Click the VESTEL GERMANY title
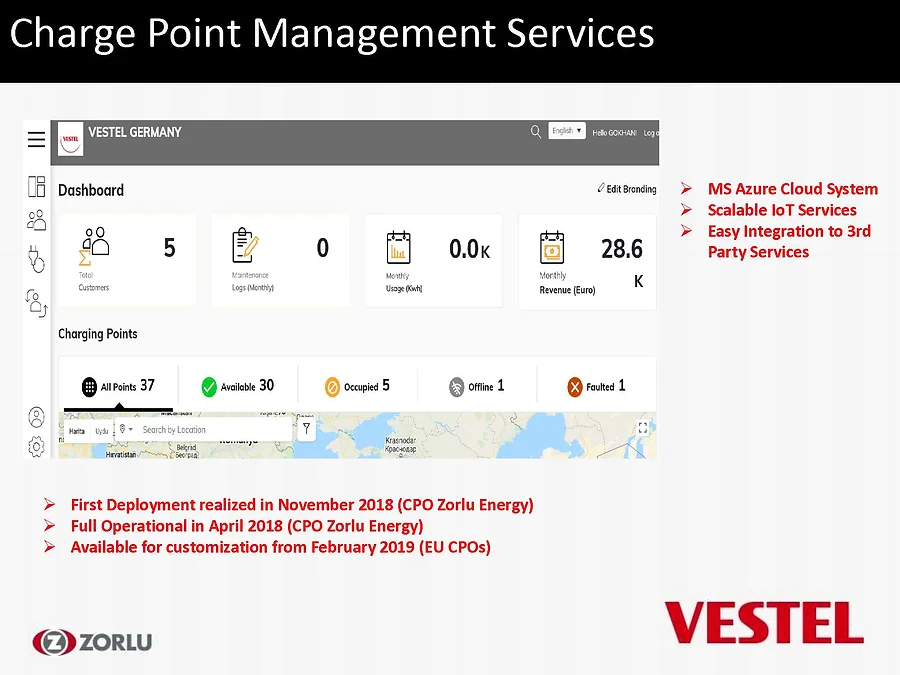 click(x=135, y=132)
